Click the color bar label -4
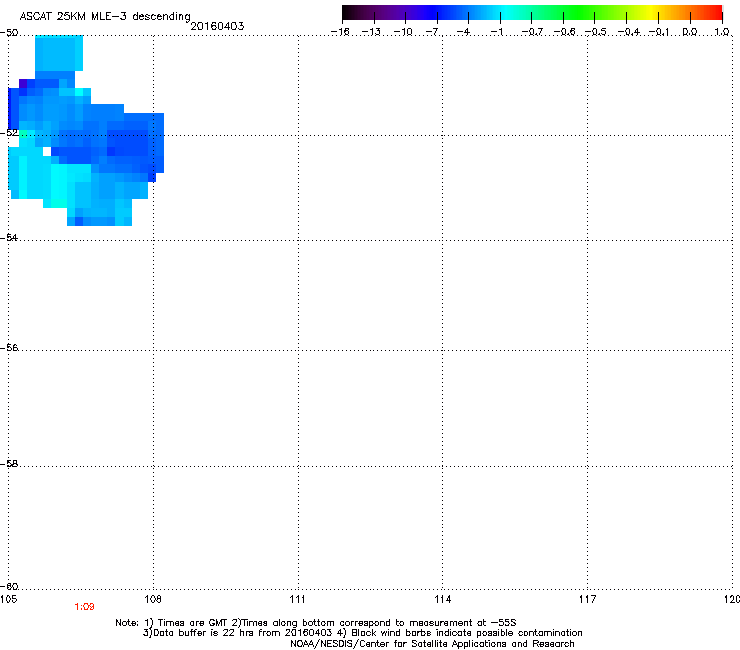This screenshot has width=740, height=650. tap(464, 32)
